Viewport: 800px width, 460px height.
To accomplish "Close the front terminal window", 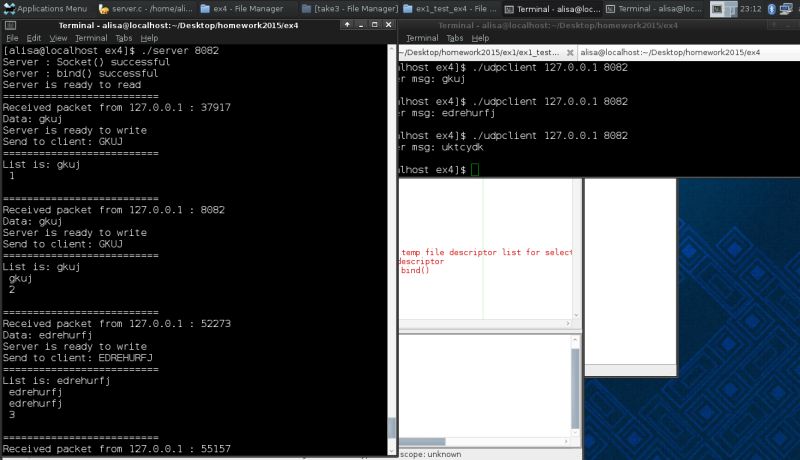I will click(x=388, y=24).
